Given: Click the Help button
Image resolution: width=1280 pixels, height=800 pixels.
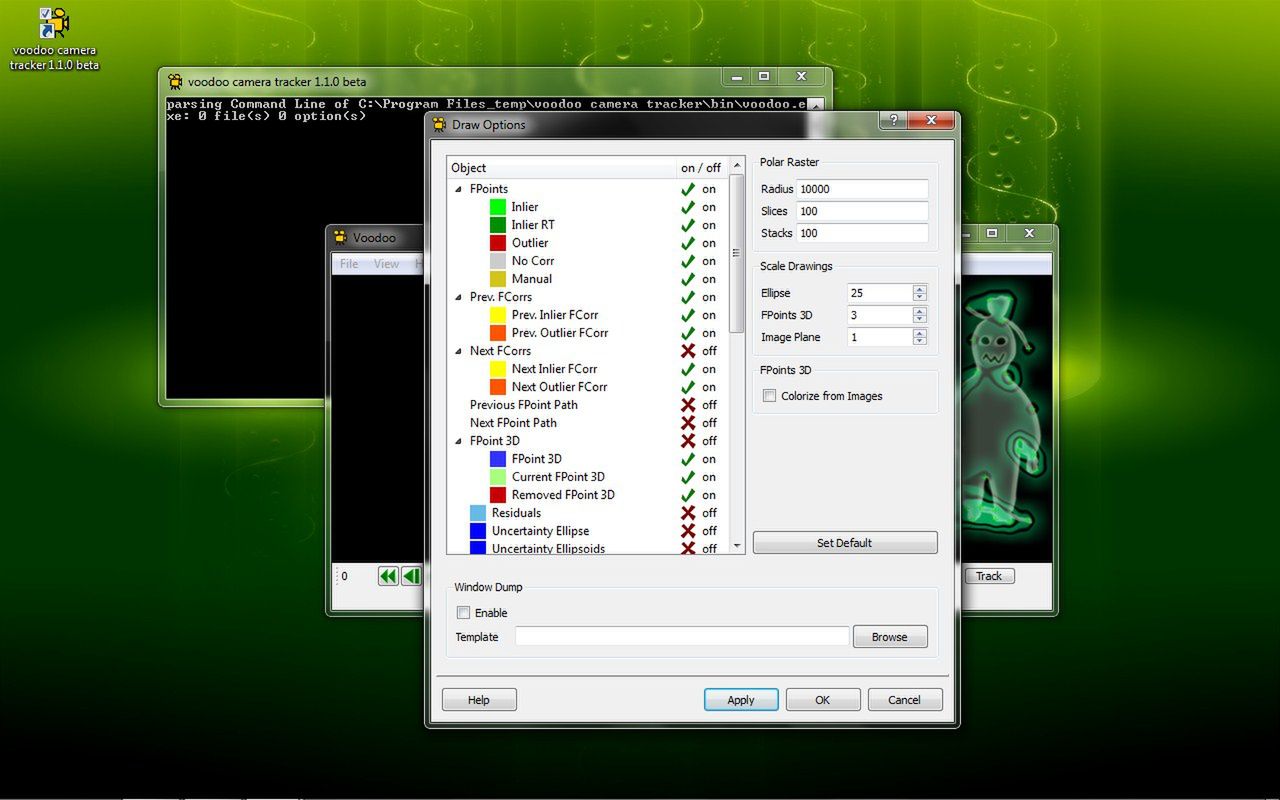Looking at the screenshot, I should coord(479,700).
